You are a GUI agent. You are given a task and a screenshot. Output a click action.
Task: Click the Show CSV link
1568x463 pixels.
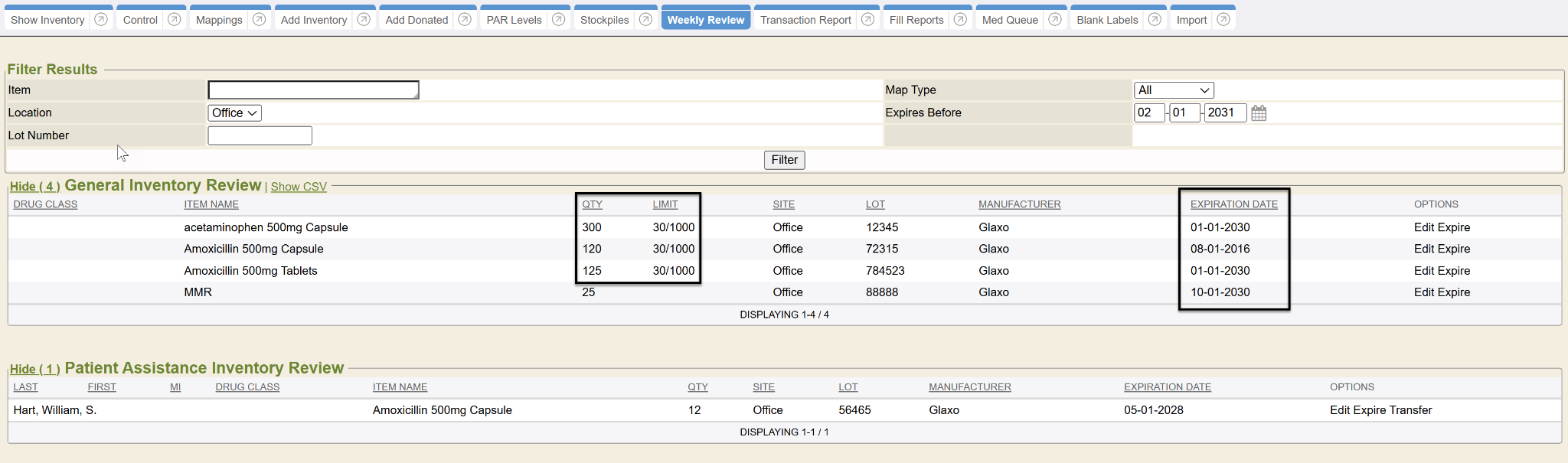tap(299, 187)
